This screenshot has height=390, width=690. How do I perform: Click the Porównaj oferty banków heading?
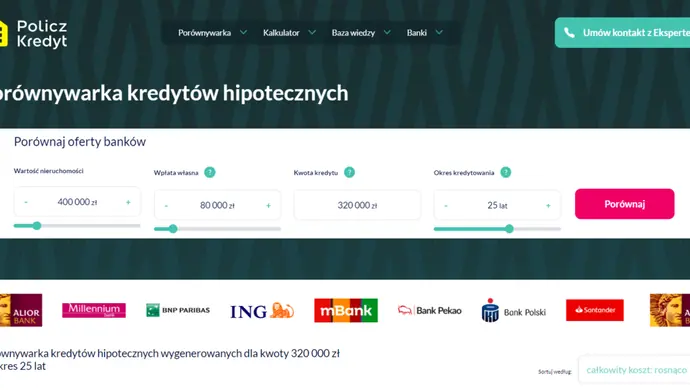80,142
